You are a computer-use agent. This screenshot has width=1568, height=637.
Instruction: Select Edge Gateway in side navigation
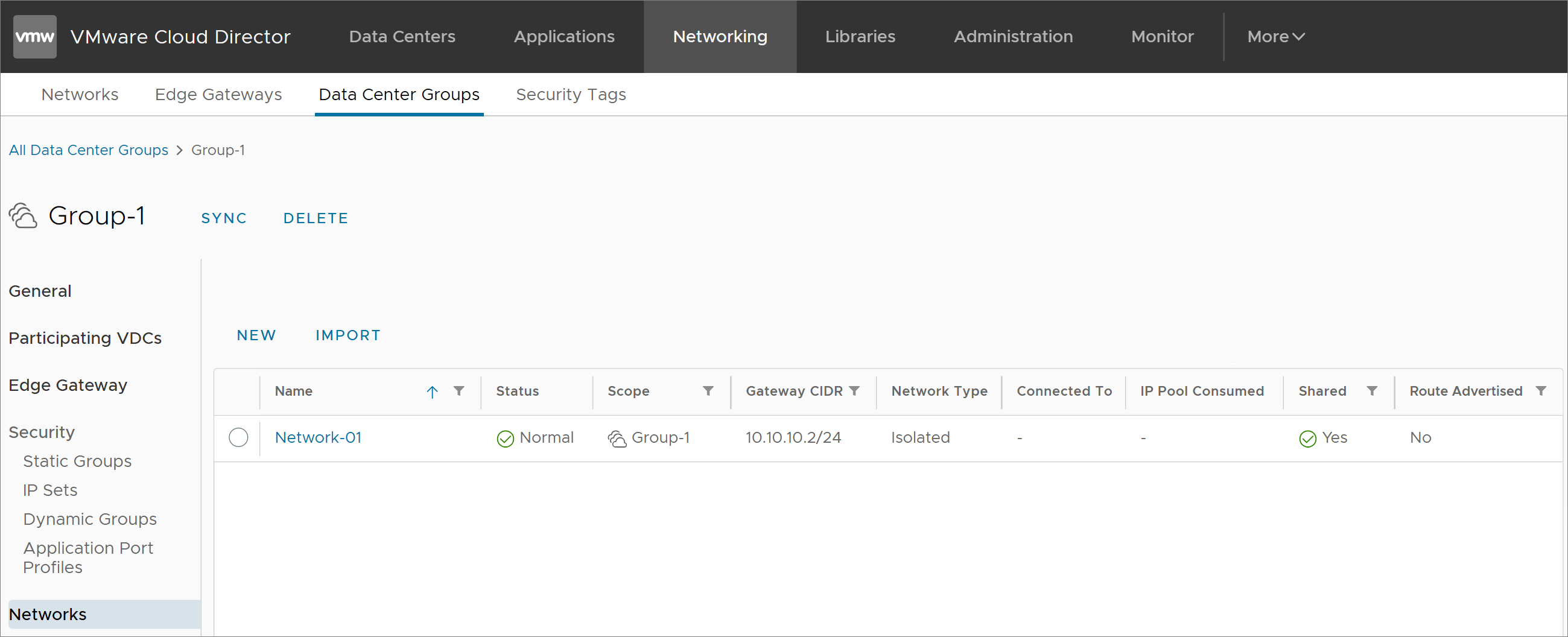(68, 385)
